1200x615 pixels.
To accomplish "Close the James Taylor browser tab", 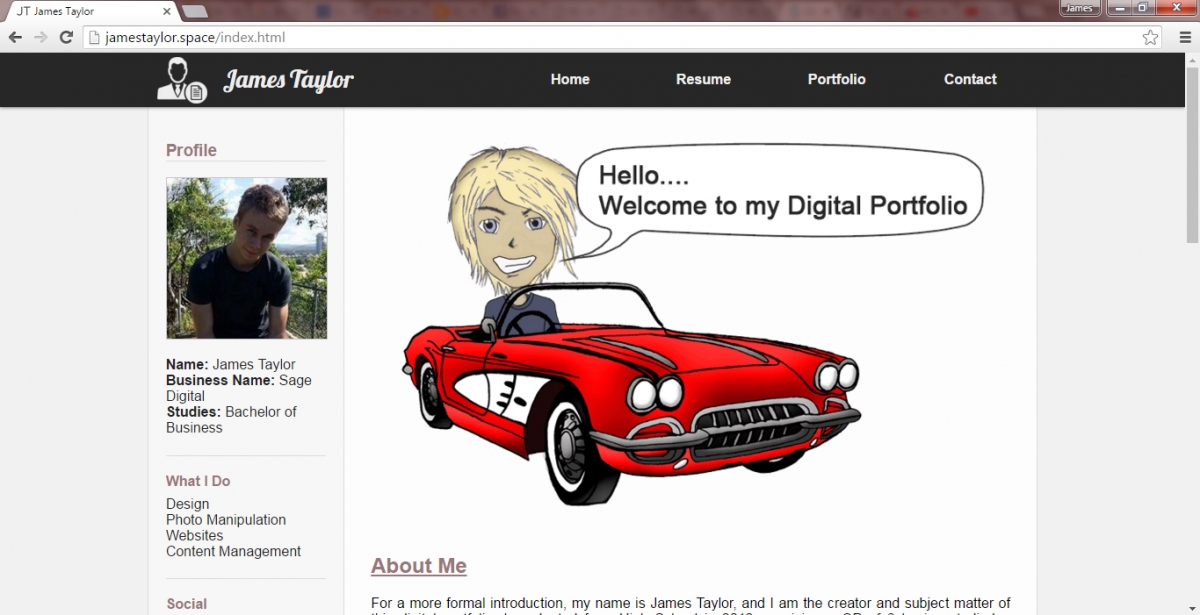I will (x=167, y=12).
